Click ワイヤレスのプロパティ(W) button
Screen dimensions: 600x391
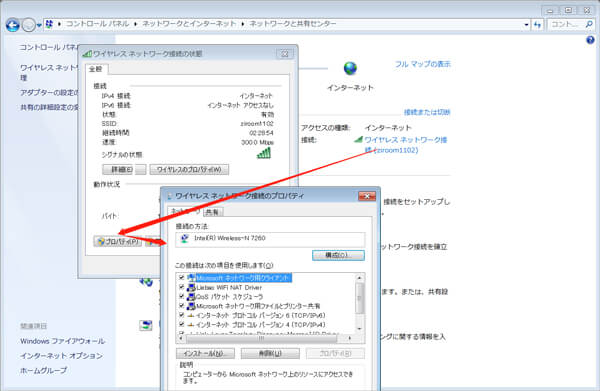point(189,169)
